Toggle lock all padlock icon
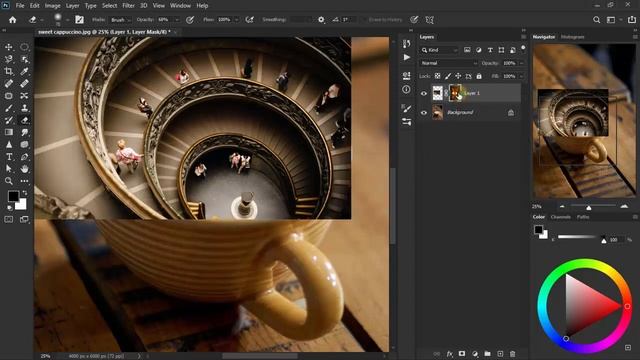 click(x=479, y=76)
